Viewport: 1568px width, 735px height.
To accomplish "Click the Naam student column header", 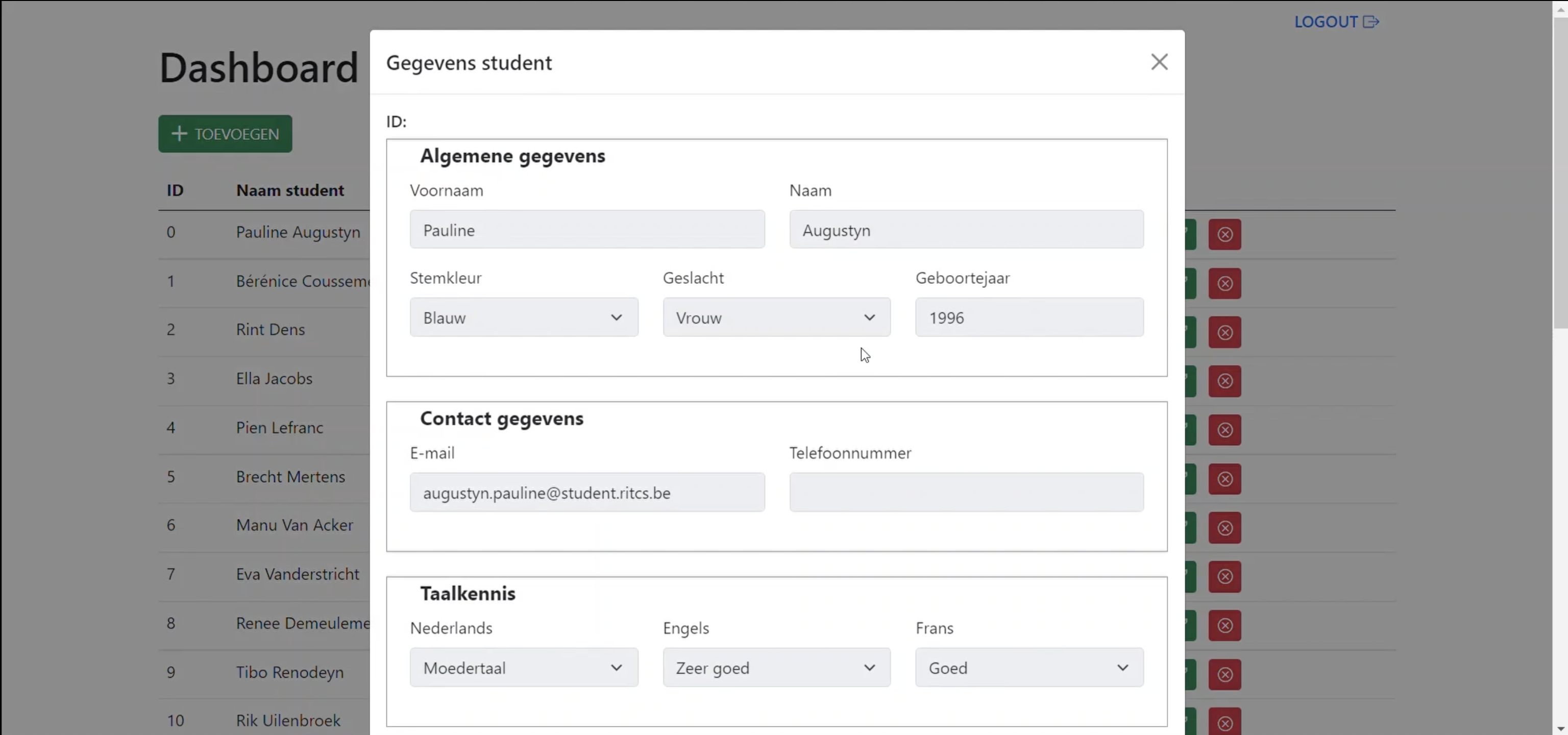I will (x=290, y=190).
